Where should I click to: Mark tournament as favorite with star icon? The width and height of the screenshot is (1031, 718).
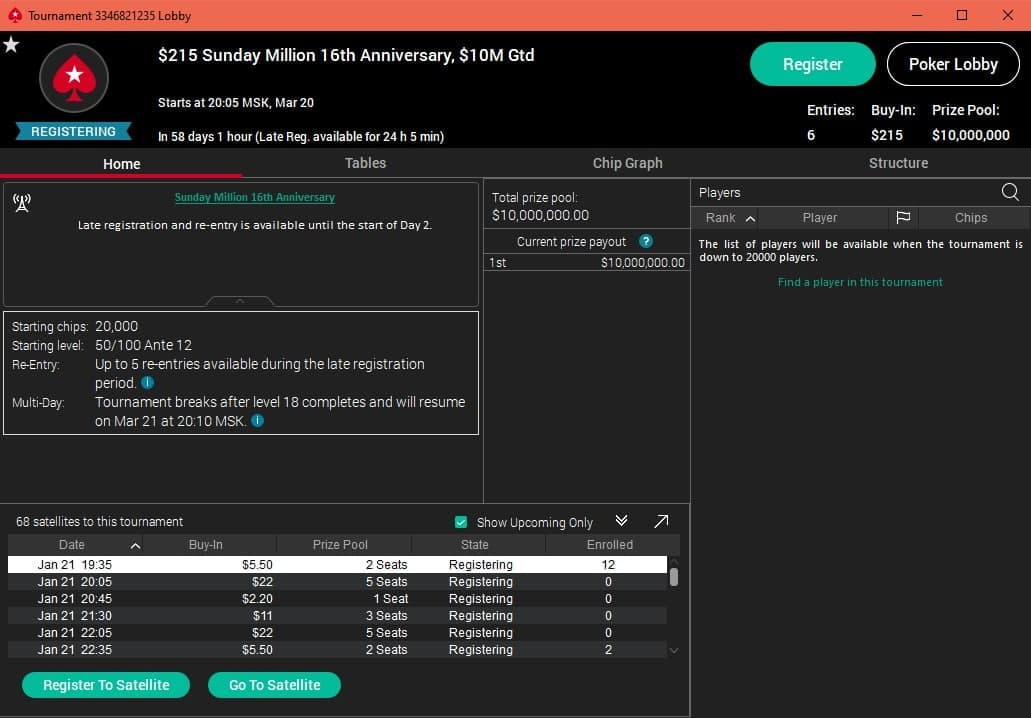click(x=11, y=45)
